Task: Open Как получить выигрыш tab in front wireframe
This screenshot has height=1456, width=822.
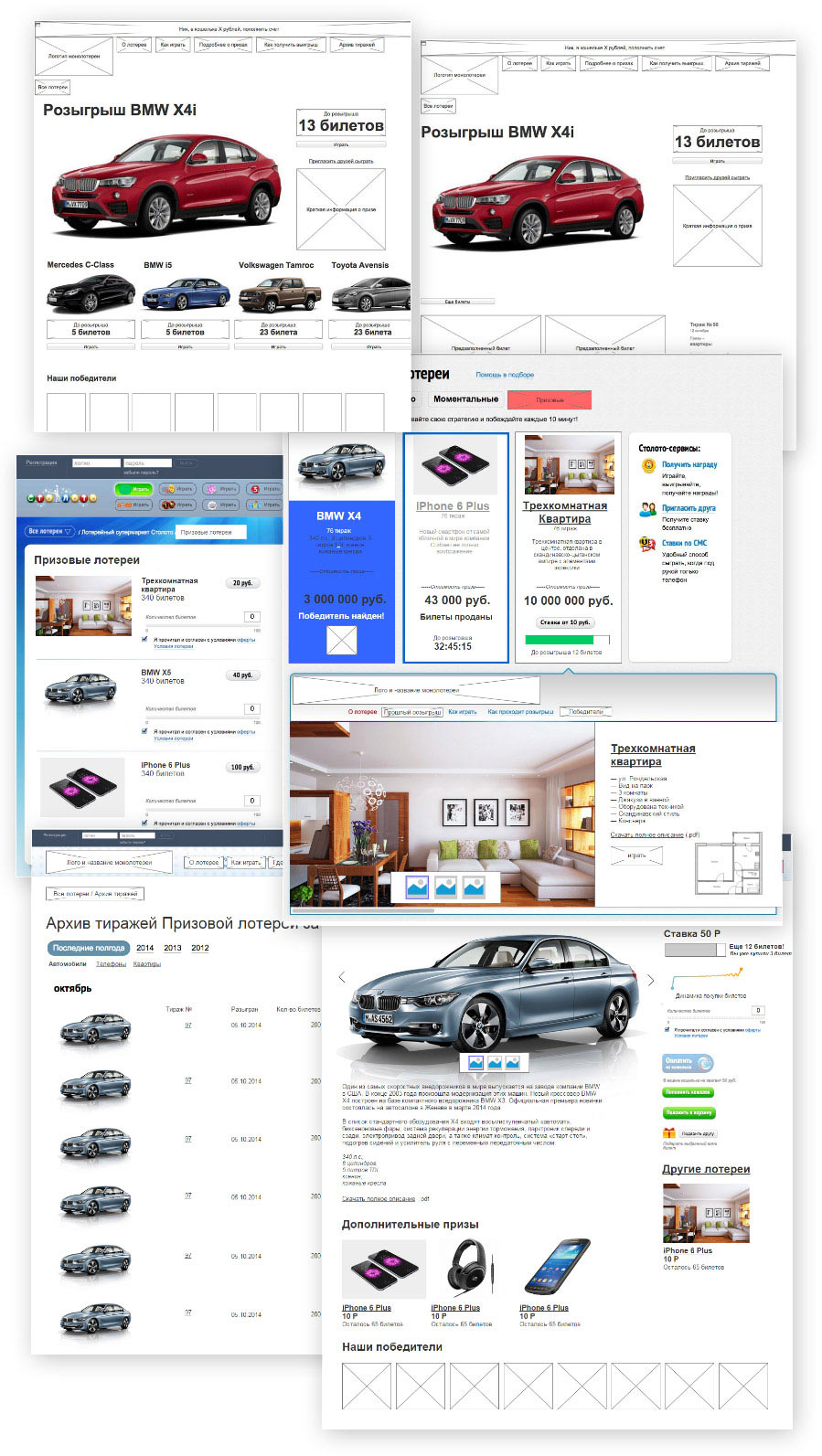Action: tap(291, 44)
